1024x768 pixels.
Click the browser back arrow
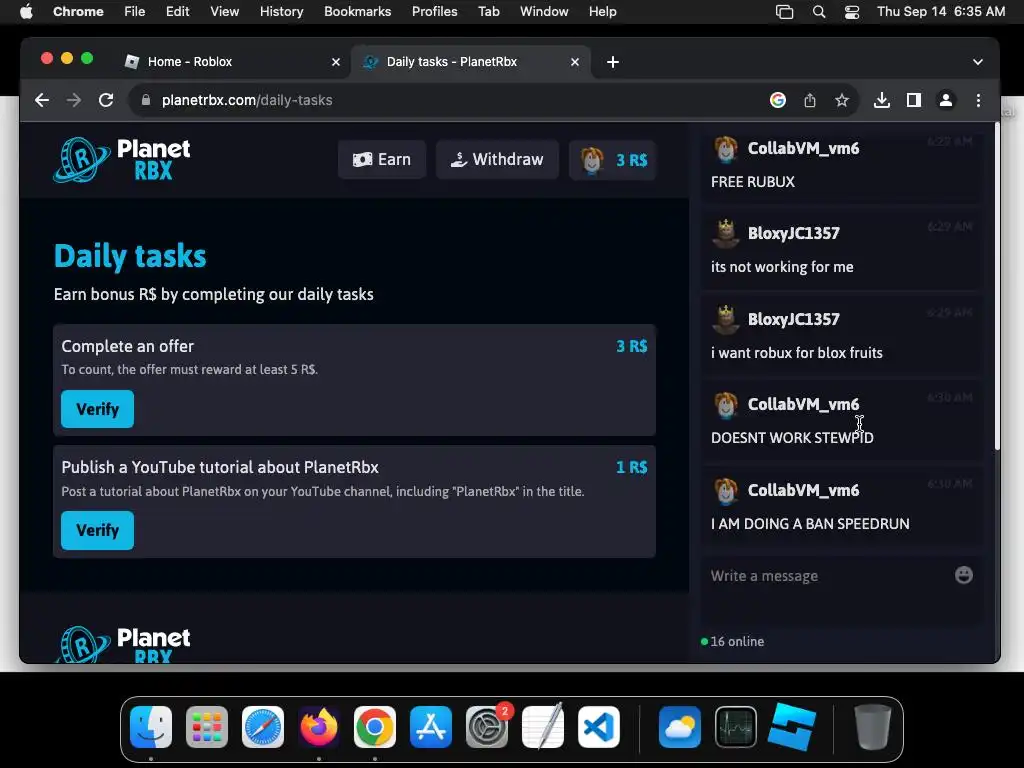[x=42, y=100]
